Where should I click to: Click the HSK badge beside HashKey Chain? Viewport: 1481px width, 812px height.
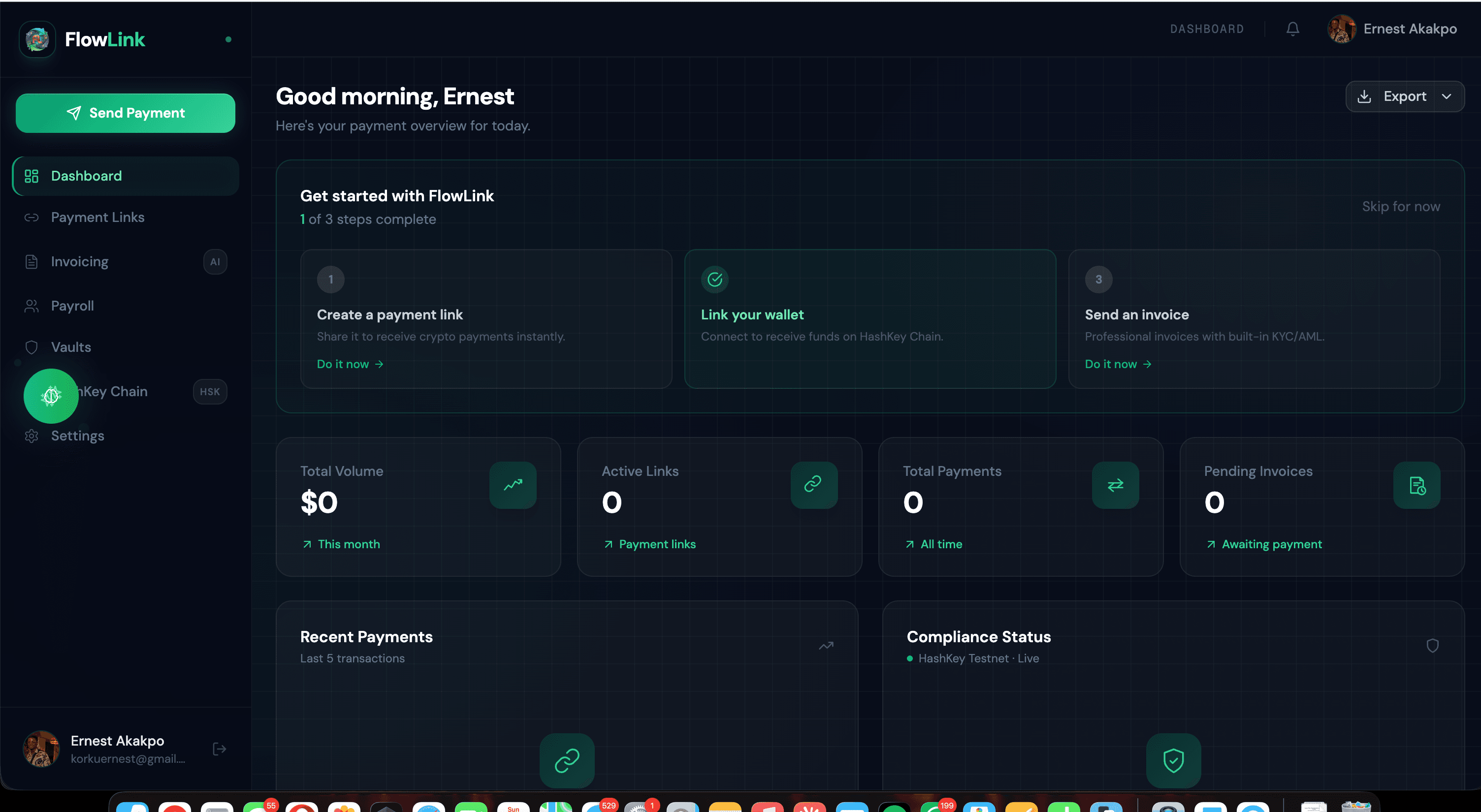[x=210, y=392]
